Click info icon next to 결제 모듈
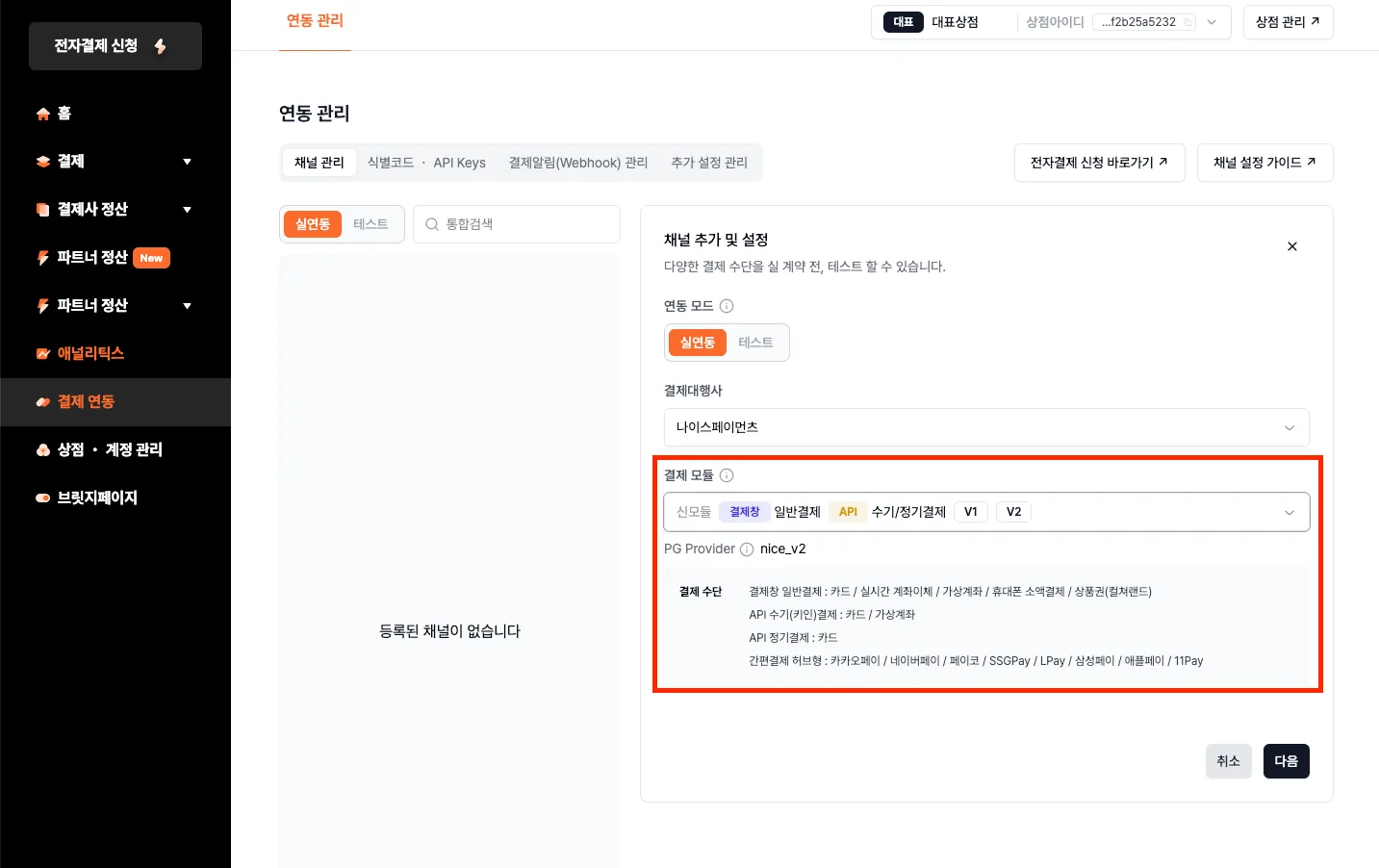Screen dimensions: 1379x868 point(727,475)
